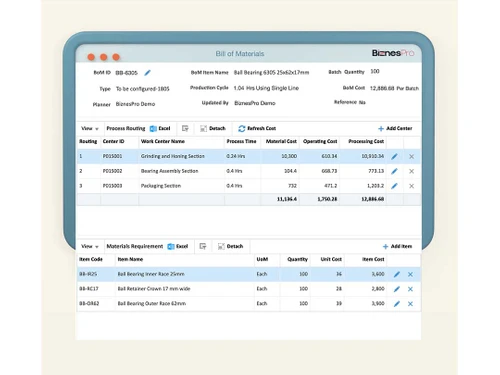Click total material cost 11,136.4 cell
500x375 pixels.
click(287, 199)
